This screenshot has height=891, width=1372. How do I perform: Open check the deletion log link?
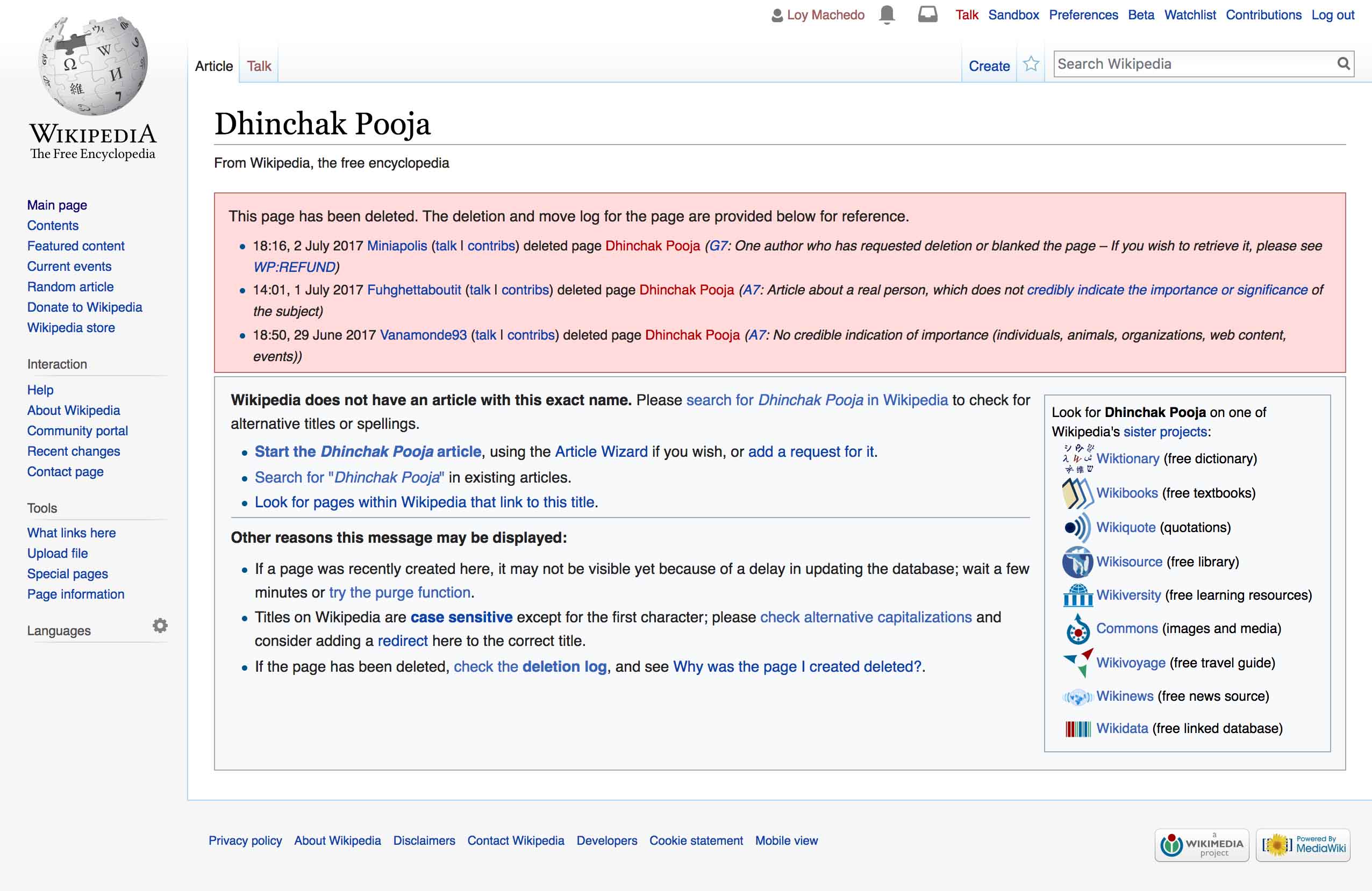click(x=530, y=667)
